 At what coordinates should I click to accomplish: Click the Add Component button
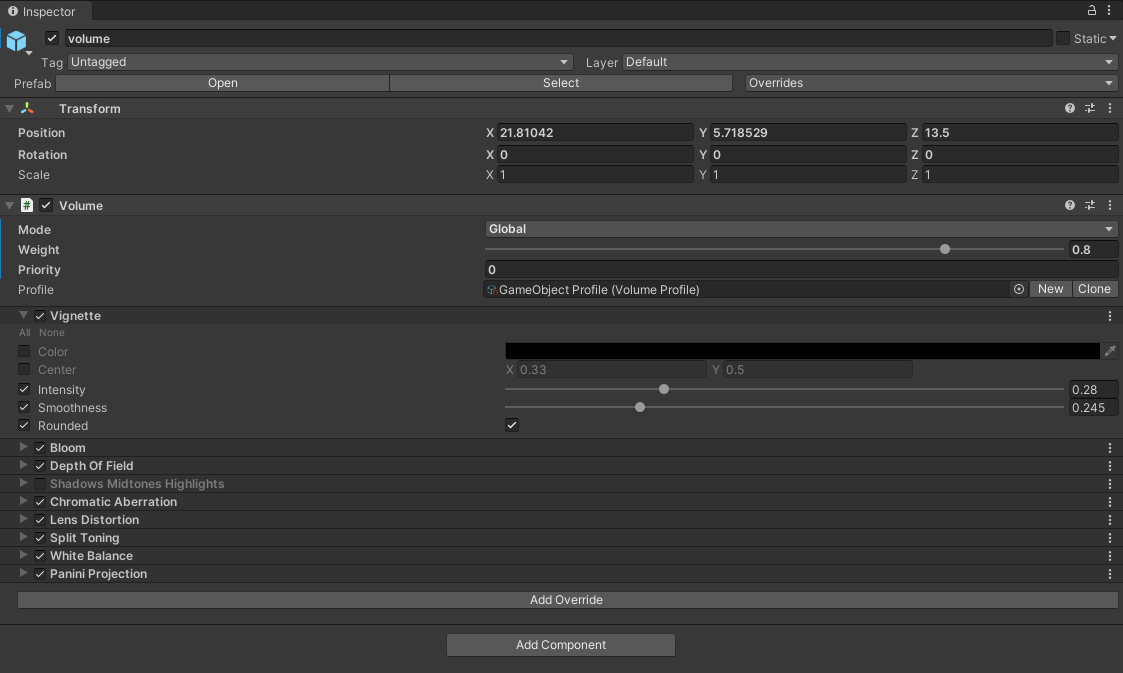tap(560, 644)
